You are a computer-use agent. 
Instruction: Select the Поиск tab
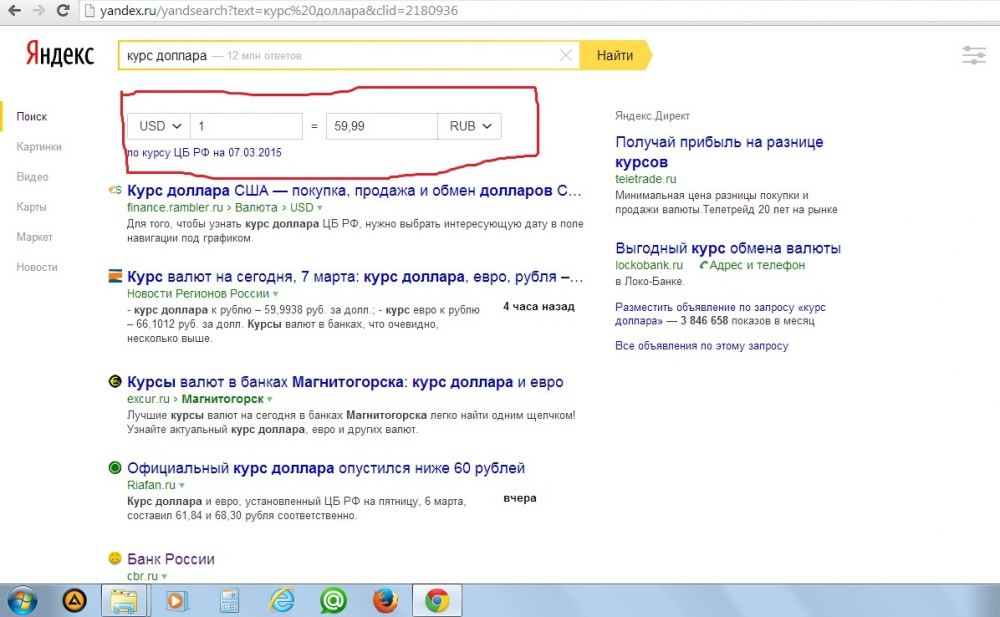32,116
